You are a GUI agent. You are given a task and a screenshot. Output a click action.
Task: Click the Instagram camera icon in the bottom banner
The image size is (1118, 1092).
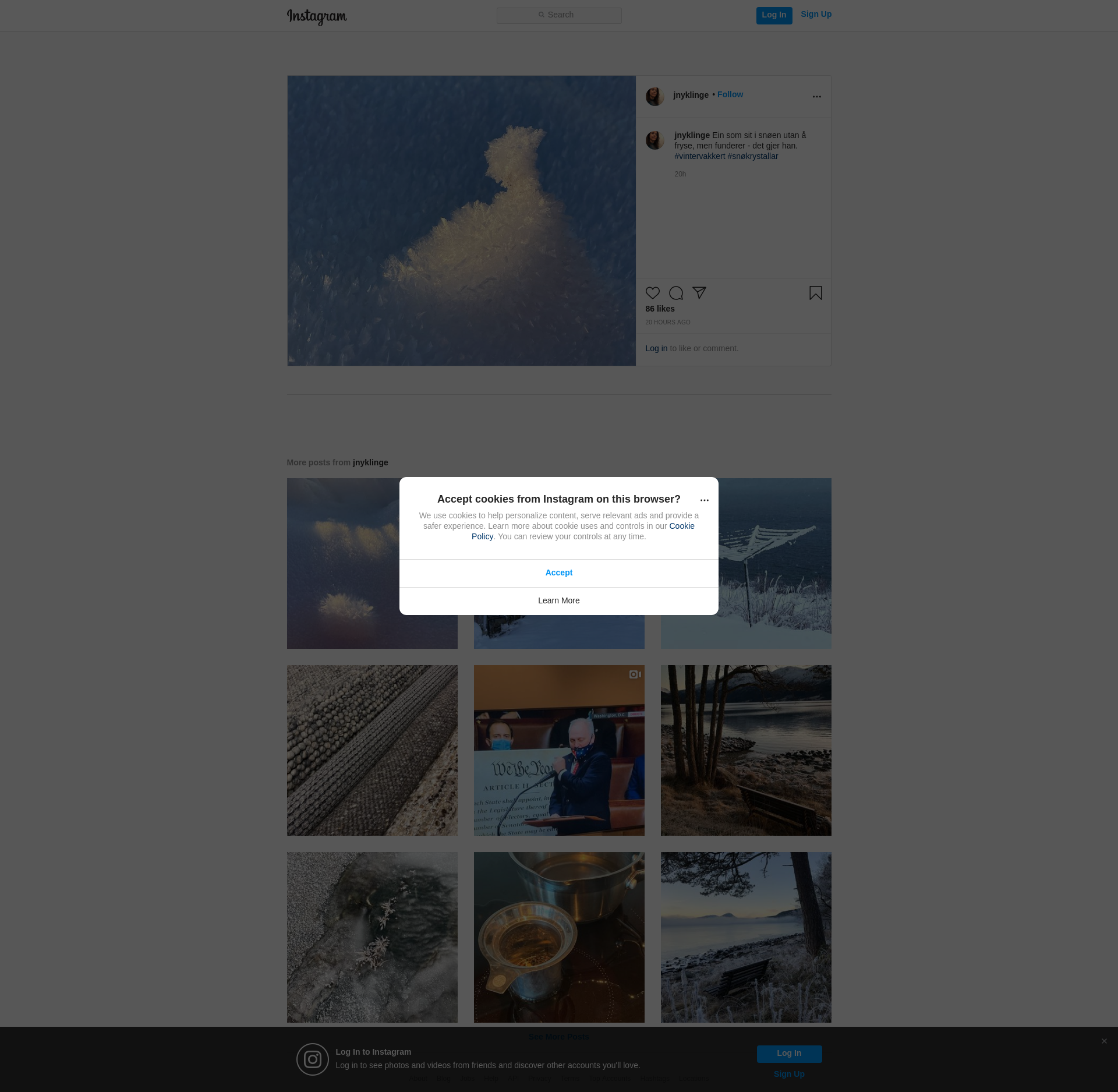click(313, 1059)
